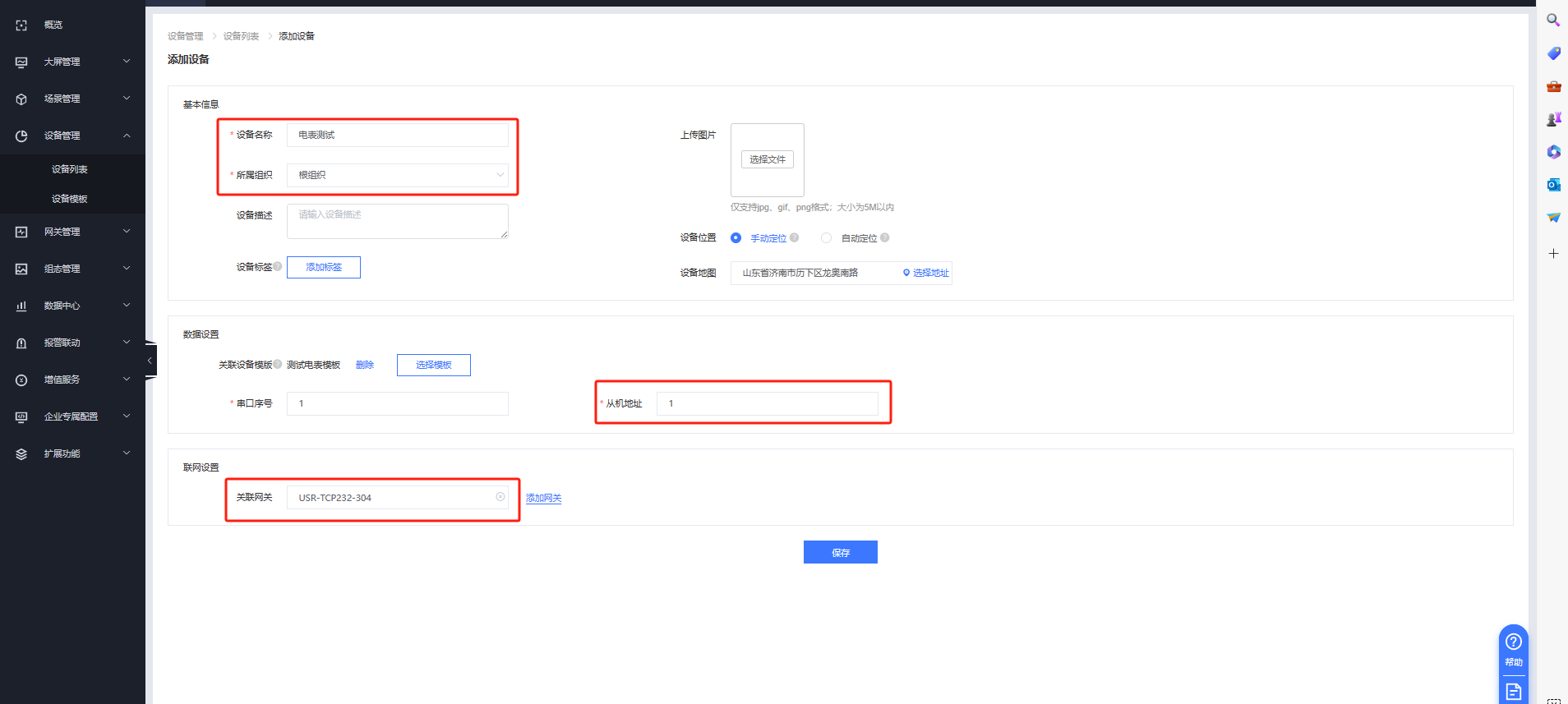This screenshot has height=704, width=1568.
Task: Click the plus icon in browser sidebar
Action: (x=1553, y=254)
